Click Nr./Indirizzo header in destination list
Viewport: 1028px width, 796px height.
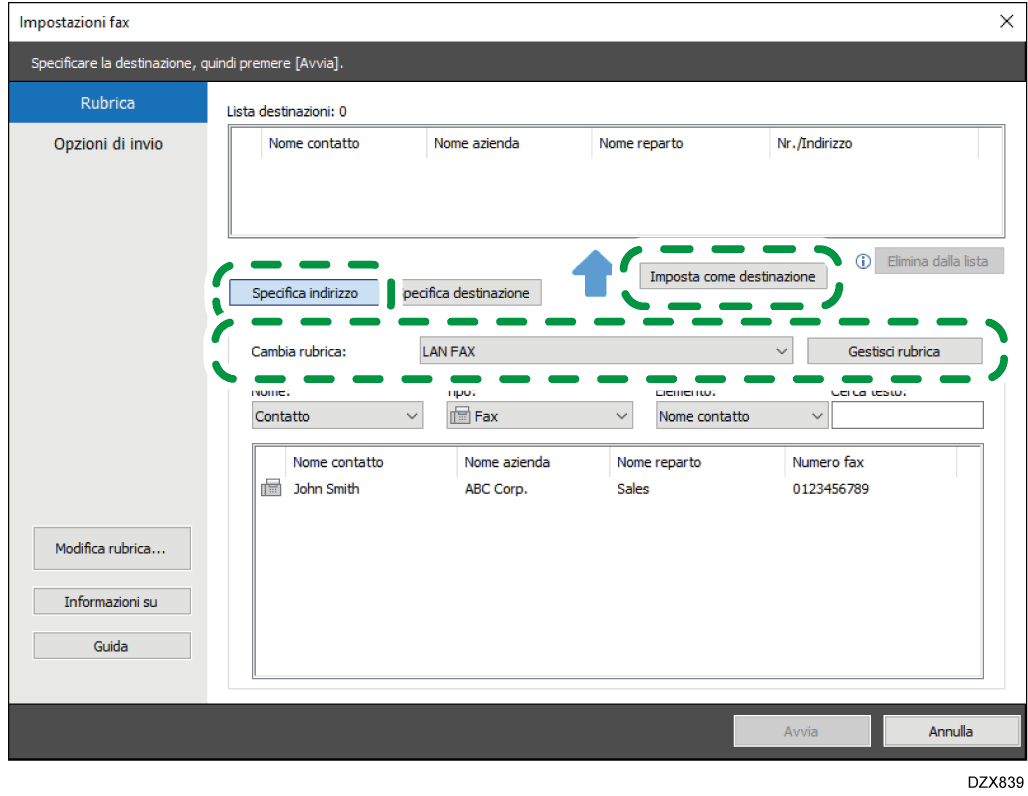coord(873,143)
